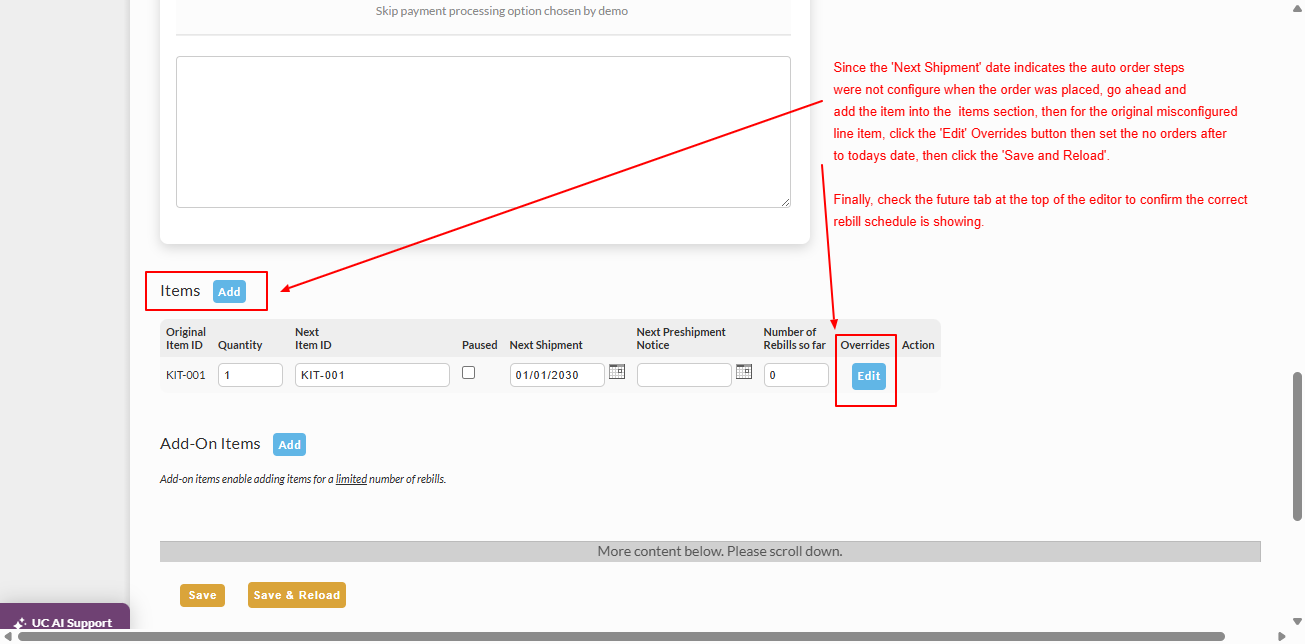Open UC AI Support sparkle widget
The image size is (1305, 644).
pos(64,623)
